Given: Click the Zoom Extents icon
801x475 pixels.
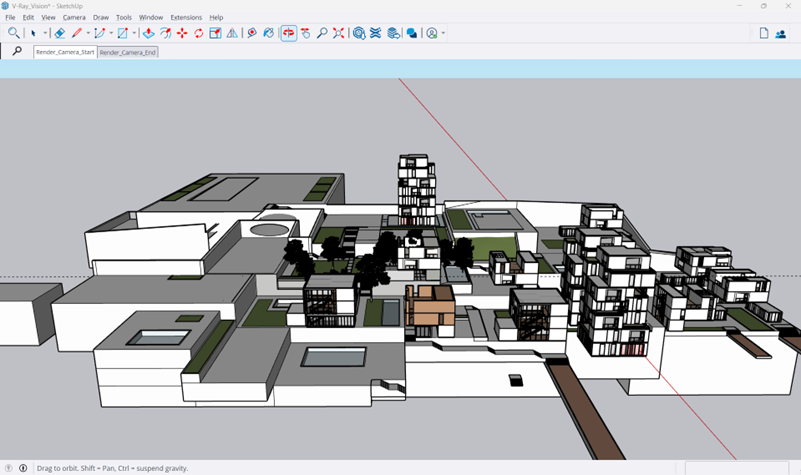Looking at the screenshot, I should pos(339,33).
